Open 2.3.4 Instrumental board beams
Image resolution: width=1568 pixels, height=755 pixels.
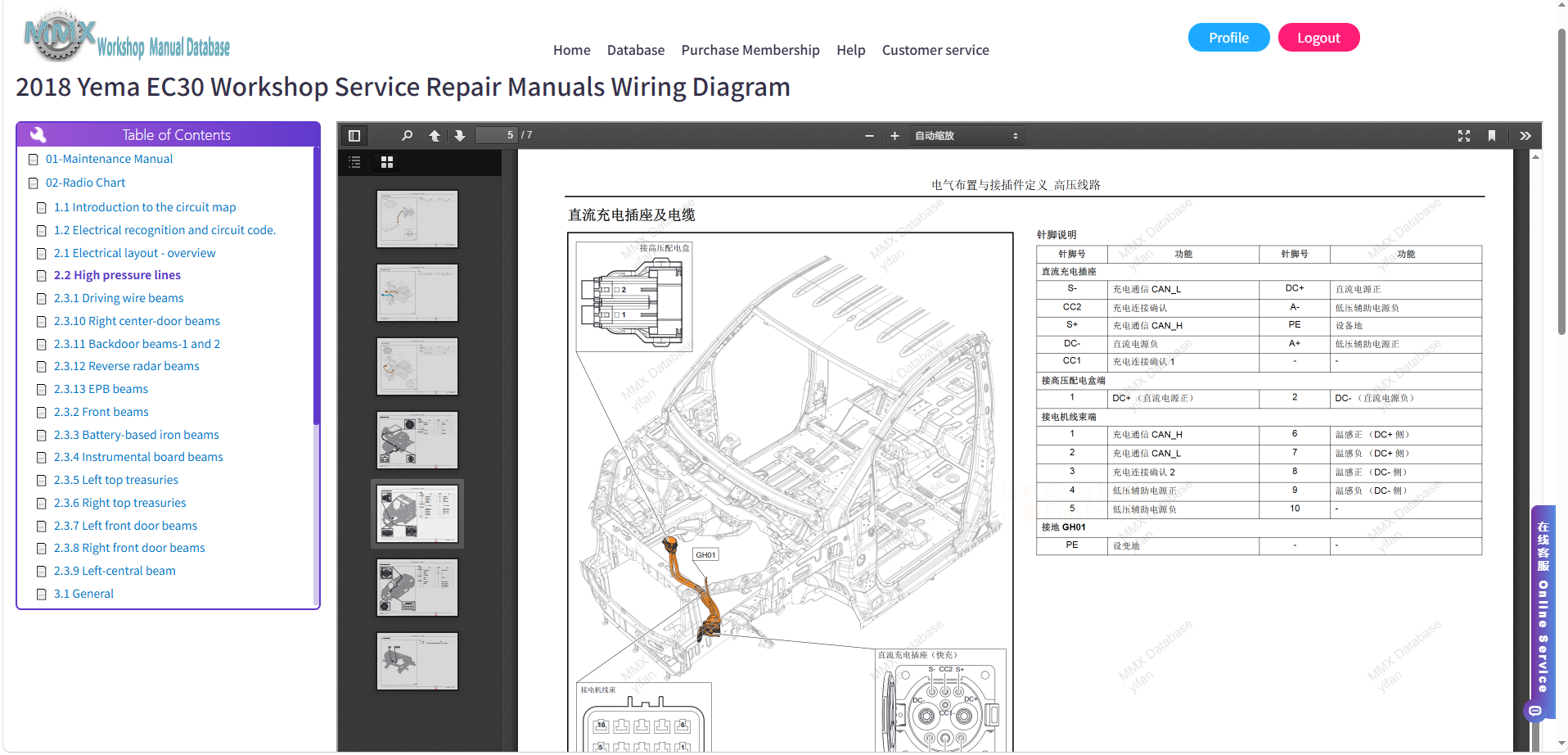click(138, 457)
